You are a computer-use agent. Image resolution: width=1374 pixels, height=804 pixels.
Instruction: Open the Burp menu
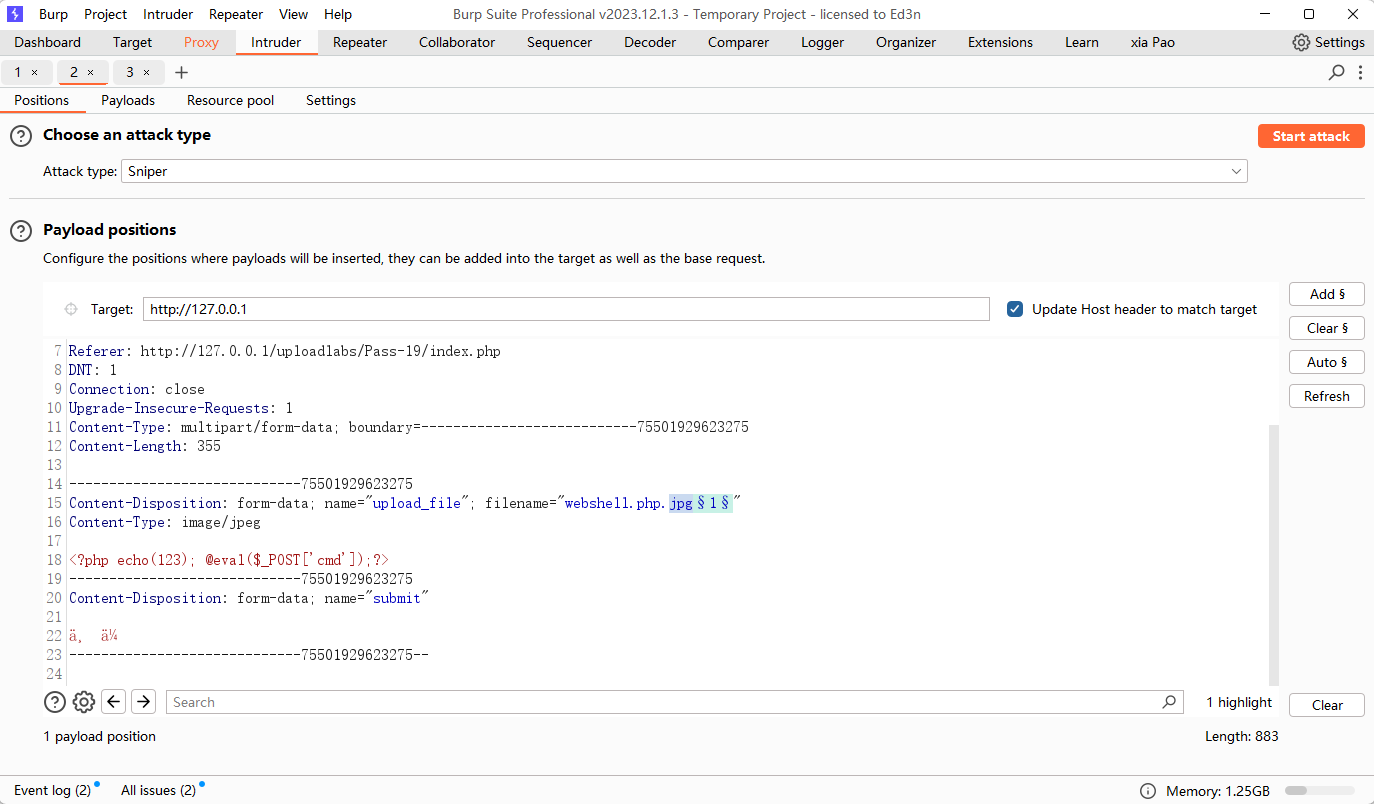coord(53,14)
